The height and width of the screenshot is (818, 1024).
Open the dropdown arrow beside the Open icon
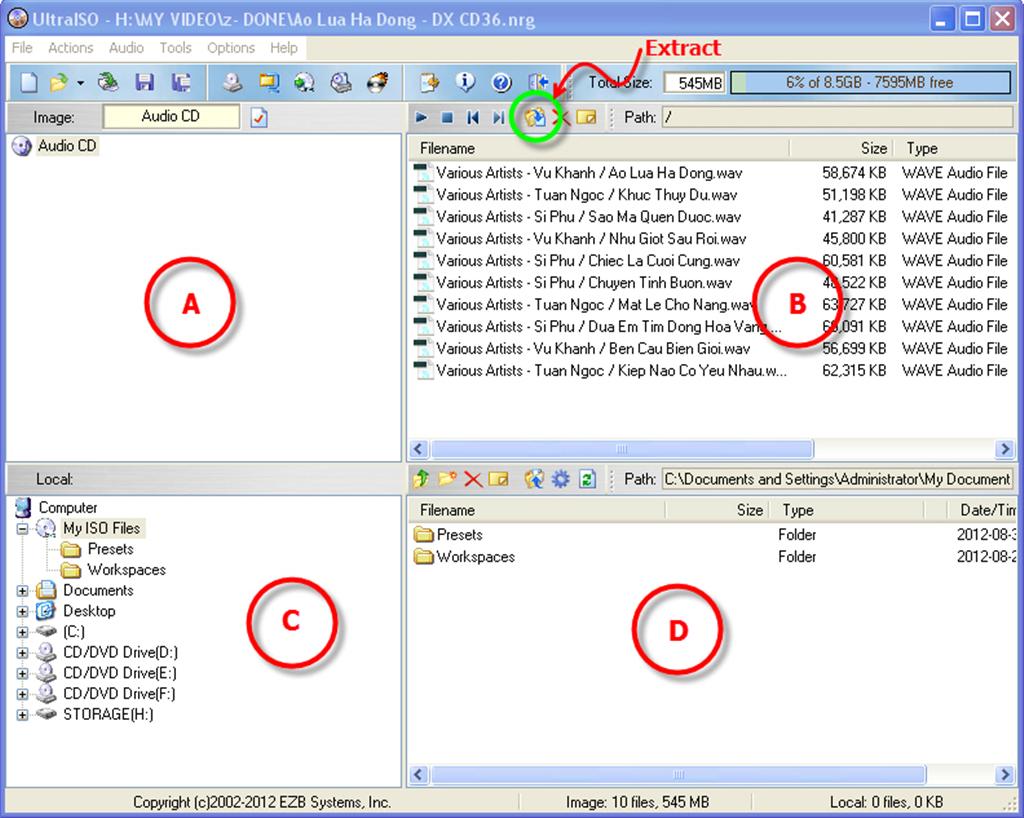[80, 83]
